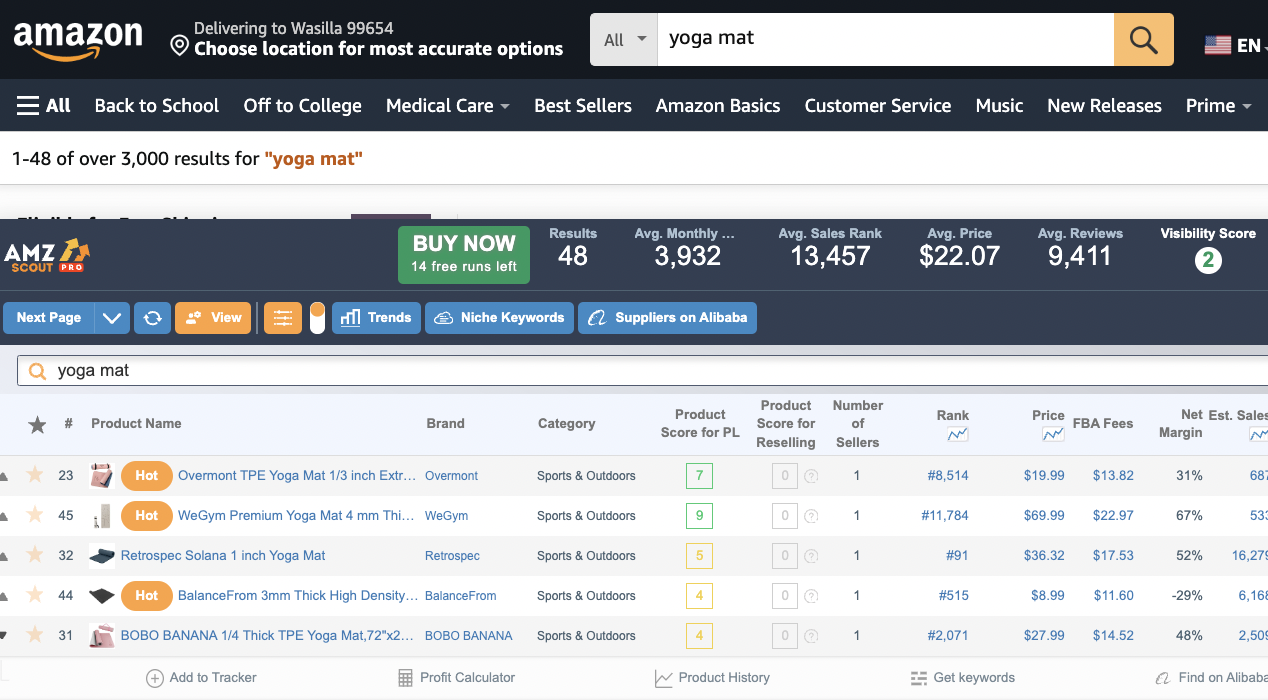Click Price column chart icon
1268x700 pixels.
click(x=1053, y=434)
